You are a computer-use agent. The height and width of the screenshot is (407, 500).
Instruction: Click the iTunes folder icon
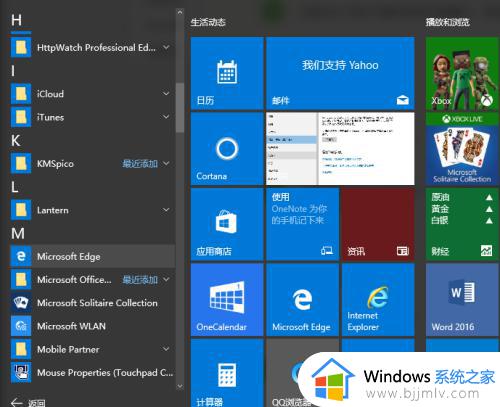tap(21, 117)
